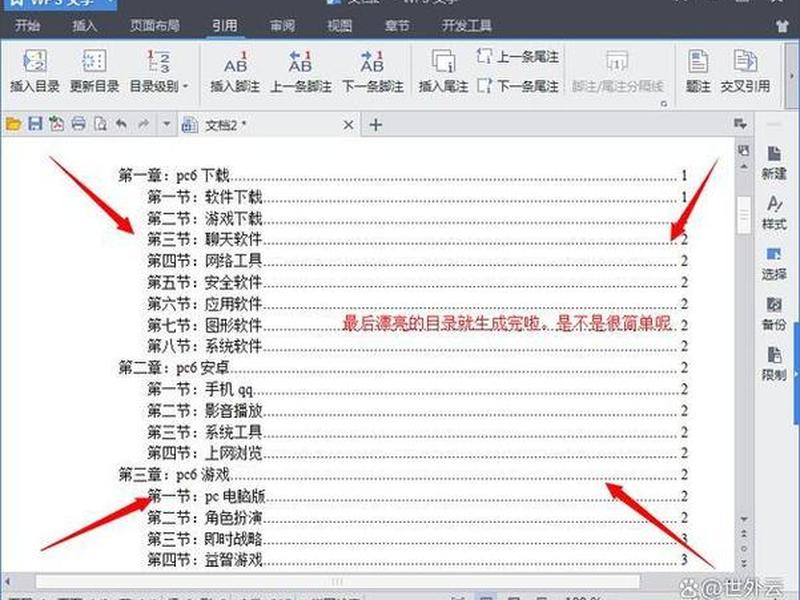
Task: Click horizontal scrollbar left arrow
Action: pyautogui.click(x=8, y=581)
